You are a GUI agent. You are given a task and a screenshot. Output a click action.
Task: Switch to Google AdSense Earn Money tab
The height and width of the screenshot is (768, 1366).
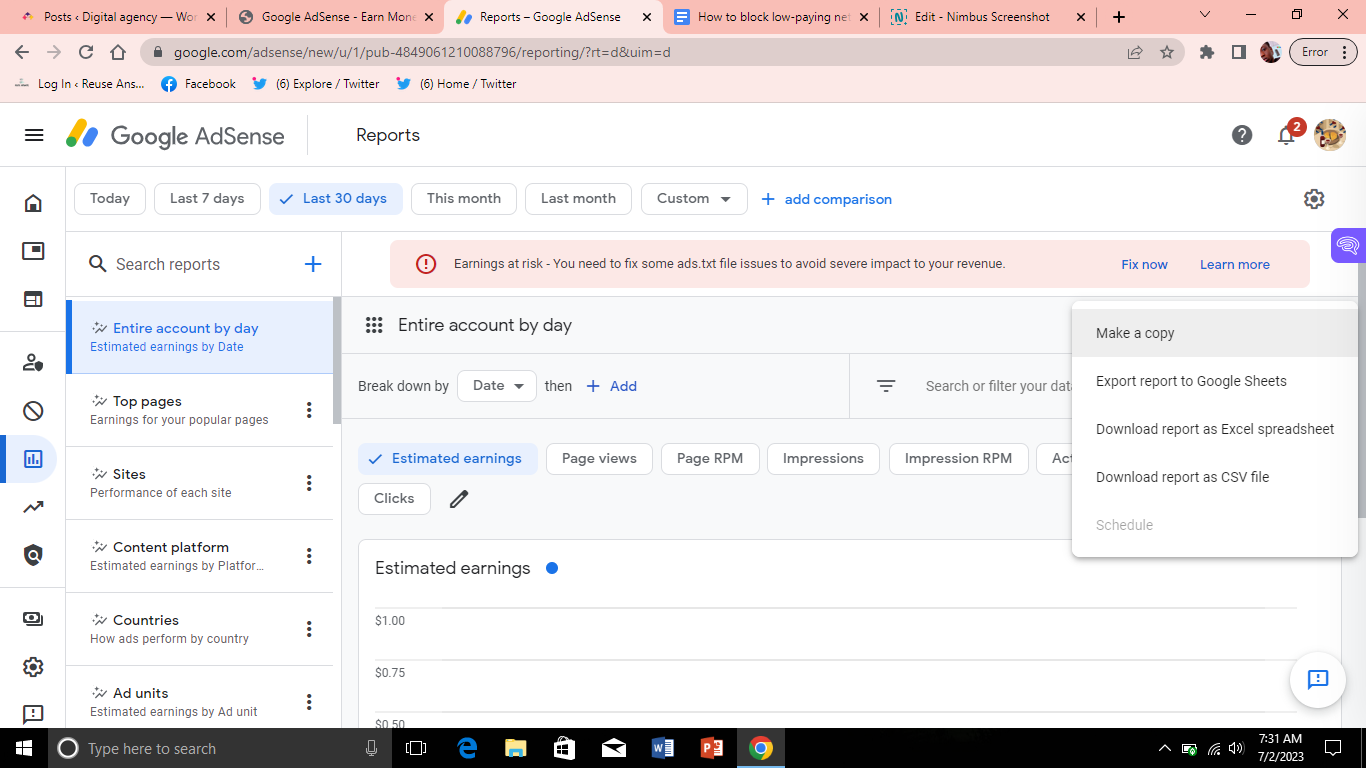(337, 17)
